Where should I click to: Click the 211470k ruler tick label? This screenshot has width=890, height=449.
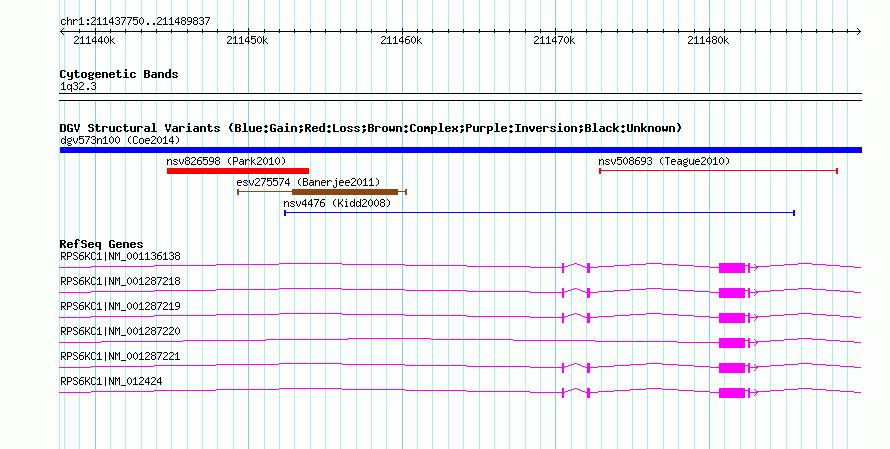coord(554,40)
